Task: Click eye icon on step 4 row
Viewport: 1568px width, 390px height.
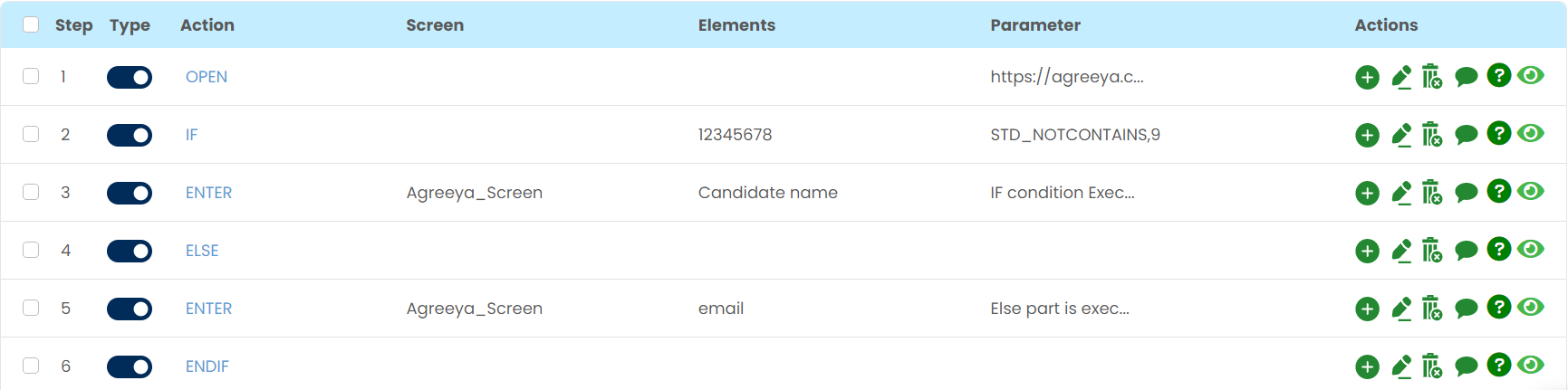Action: tap(1531, 249)
